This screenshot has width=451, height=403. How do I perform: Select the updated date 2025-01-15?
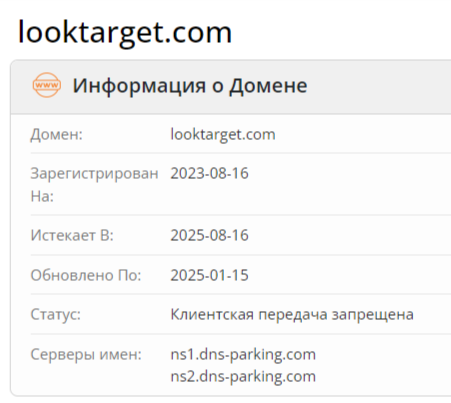(x=209, y=275)
